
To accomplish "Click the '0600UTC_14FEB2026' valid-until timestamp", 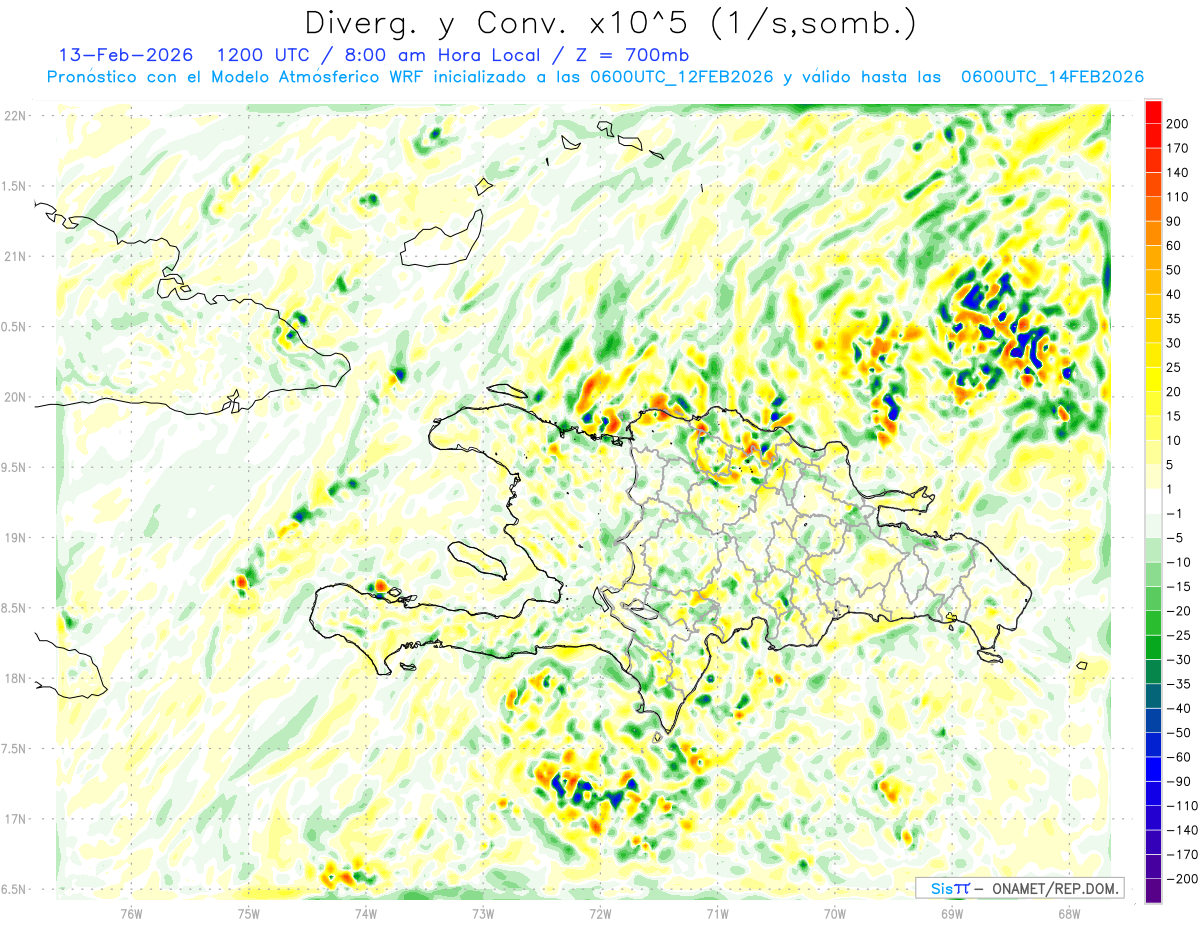I will pos(1052,77).
